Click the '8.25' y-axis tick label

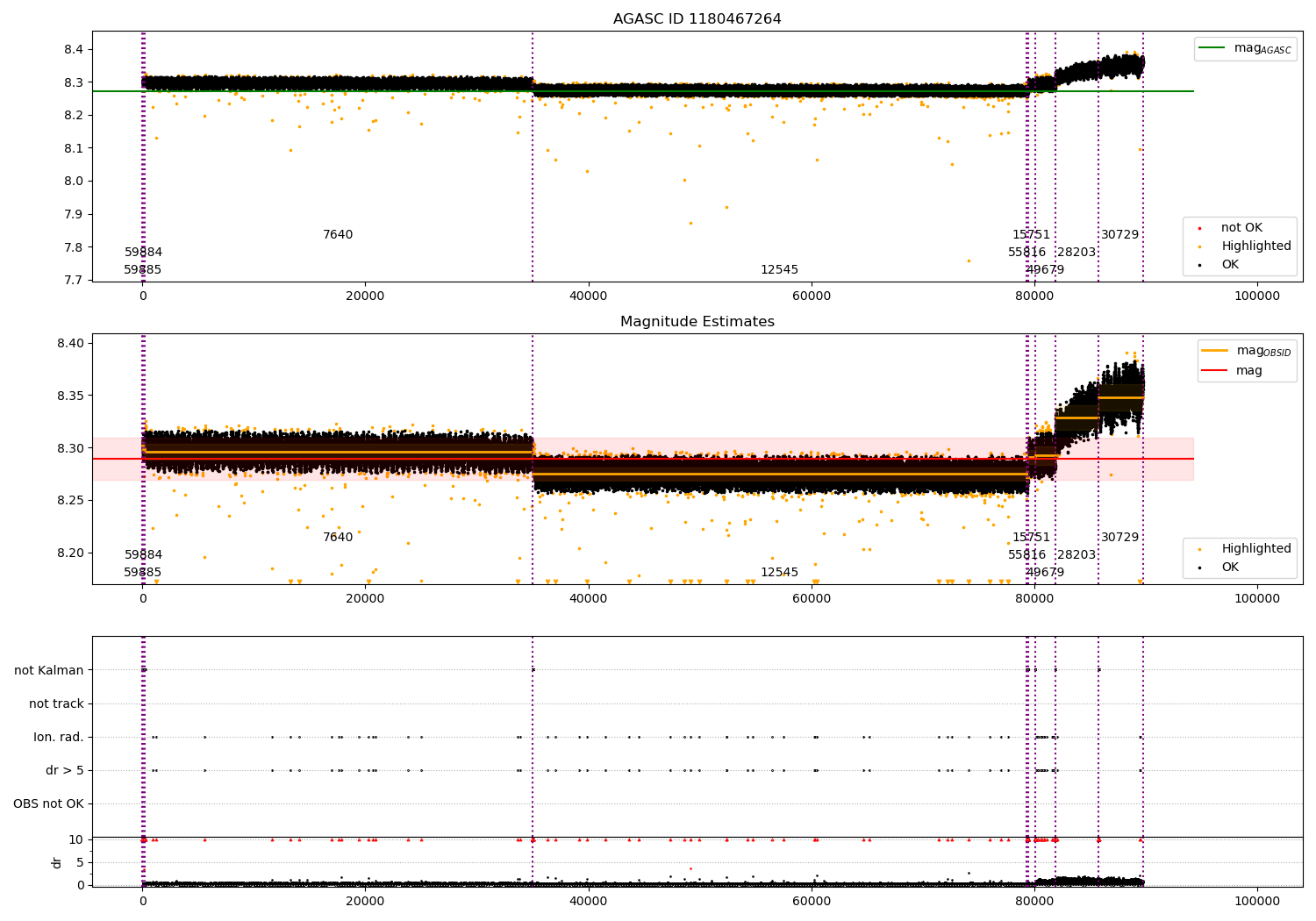70,501
